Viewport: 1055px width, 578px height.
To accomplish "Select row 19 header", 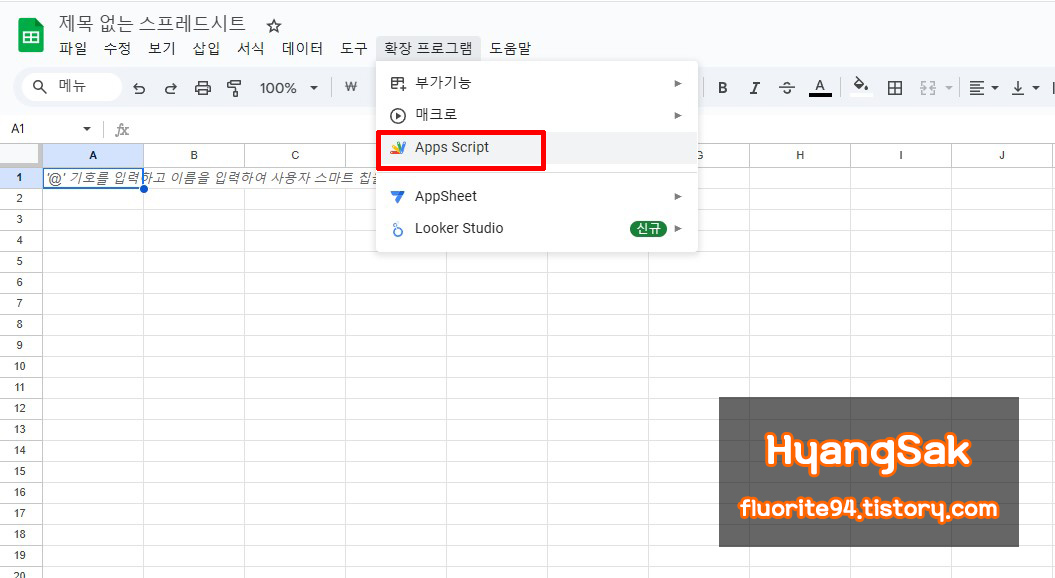I will point(21,555).
